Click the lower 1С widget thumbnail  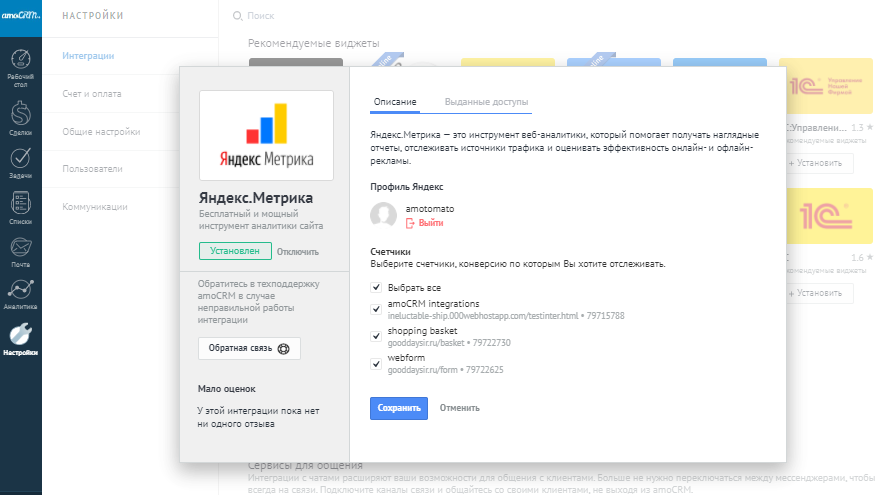tap(829, 216)
